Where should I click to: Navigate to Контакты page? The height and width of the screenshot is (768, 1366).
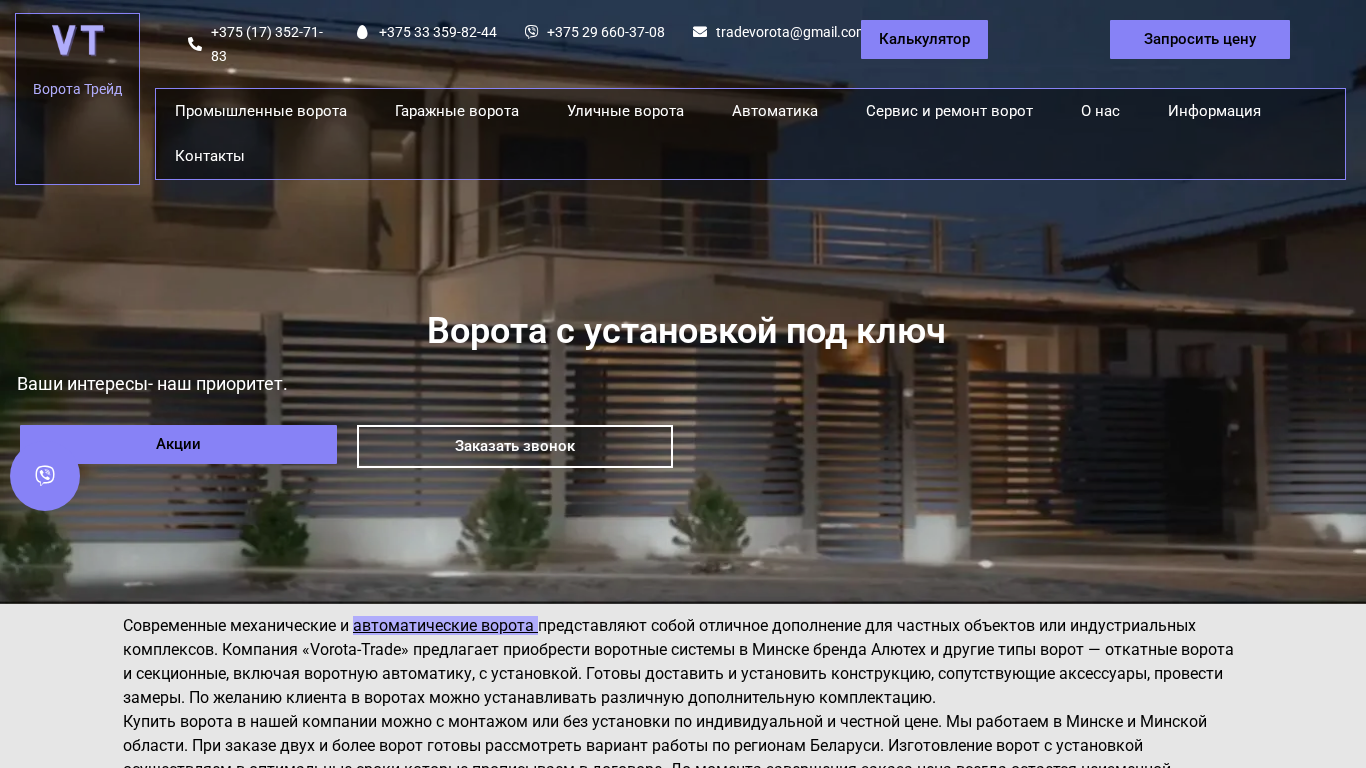pyautogui.click(x=210, y=156)
